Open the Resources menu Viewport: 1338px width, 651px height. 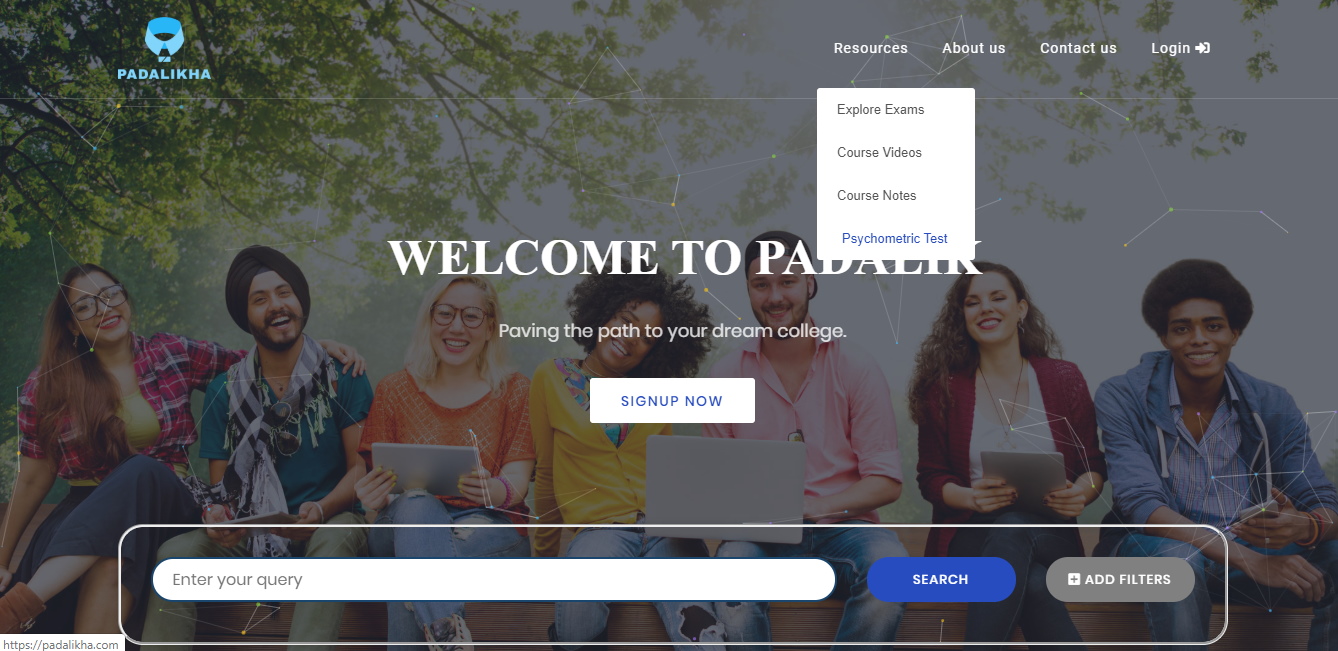[871, 48]
